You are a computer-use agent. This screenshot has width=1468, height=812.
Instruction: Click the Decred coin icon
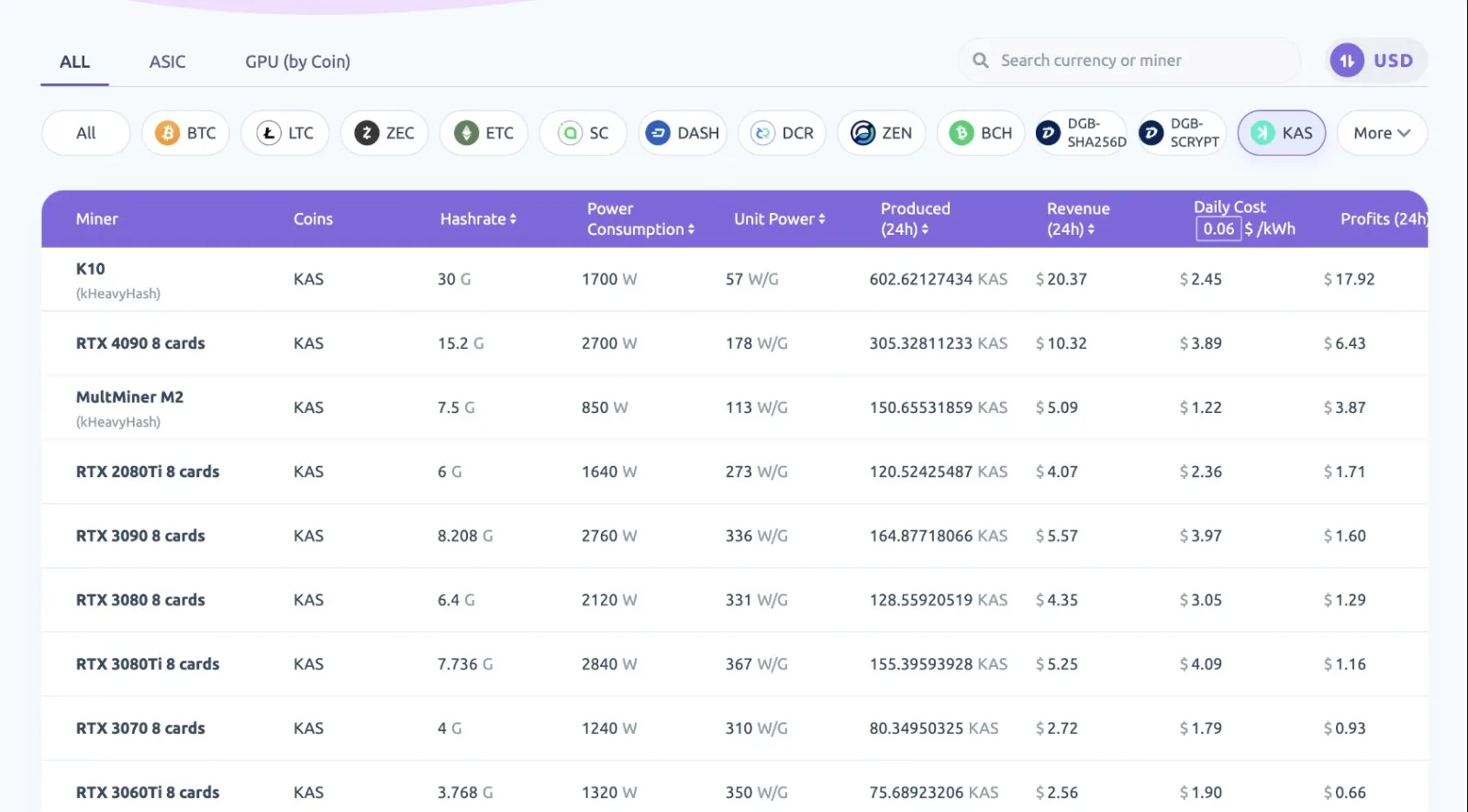[x=762, y=133]
